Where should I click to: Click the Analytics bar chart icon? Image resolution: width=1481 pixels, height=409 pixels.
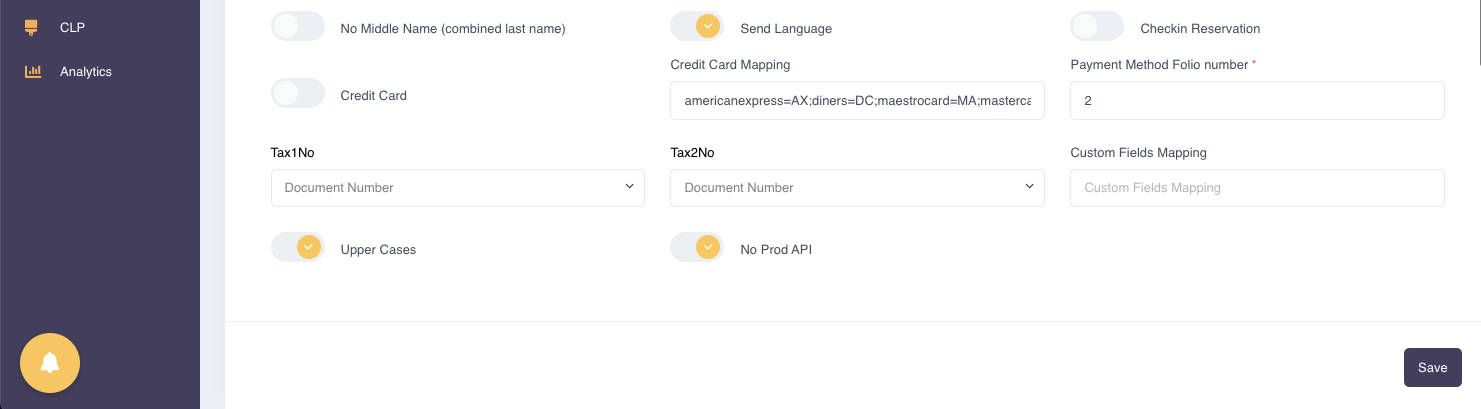32,72
